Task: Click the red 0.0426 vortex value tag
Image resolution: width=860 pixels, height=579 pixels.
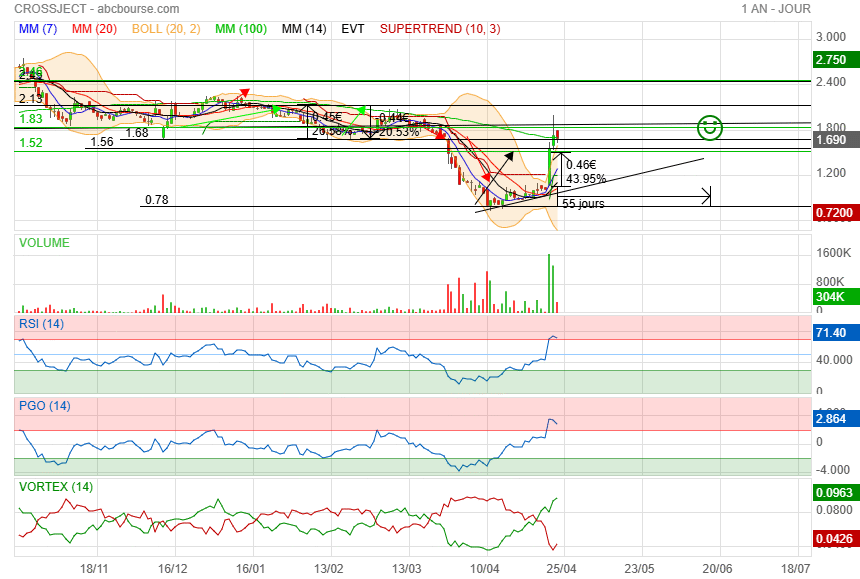Action: pos(836,538)
